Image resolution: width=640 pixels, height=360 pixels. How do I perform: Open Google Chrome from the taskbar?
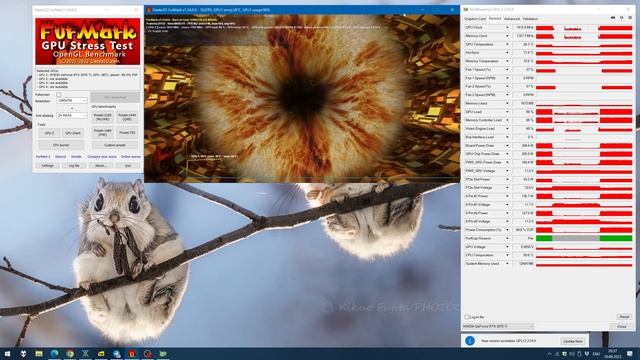[x=70, y=354]
